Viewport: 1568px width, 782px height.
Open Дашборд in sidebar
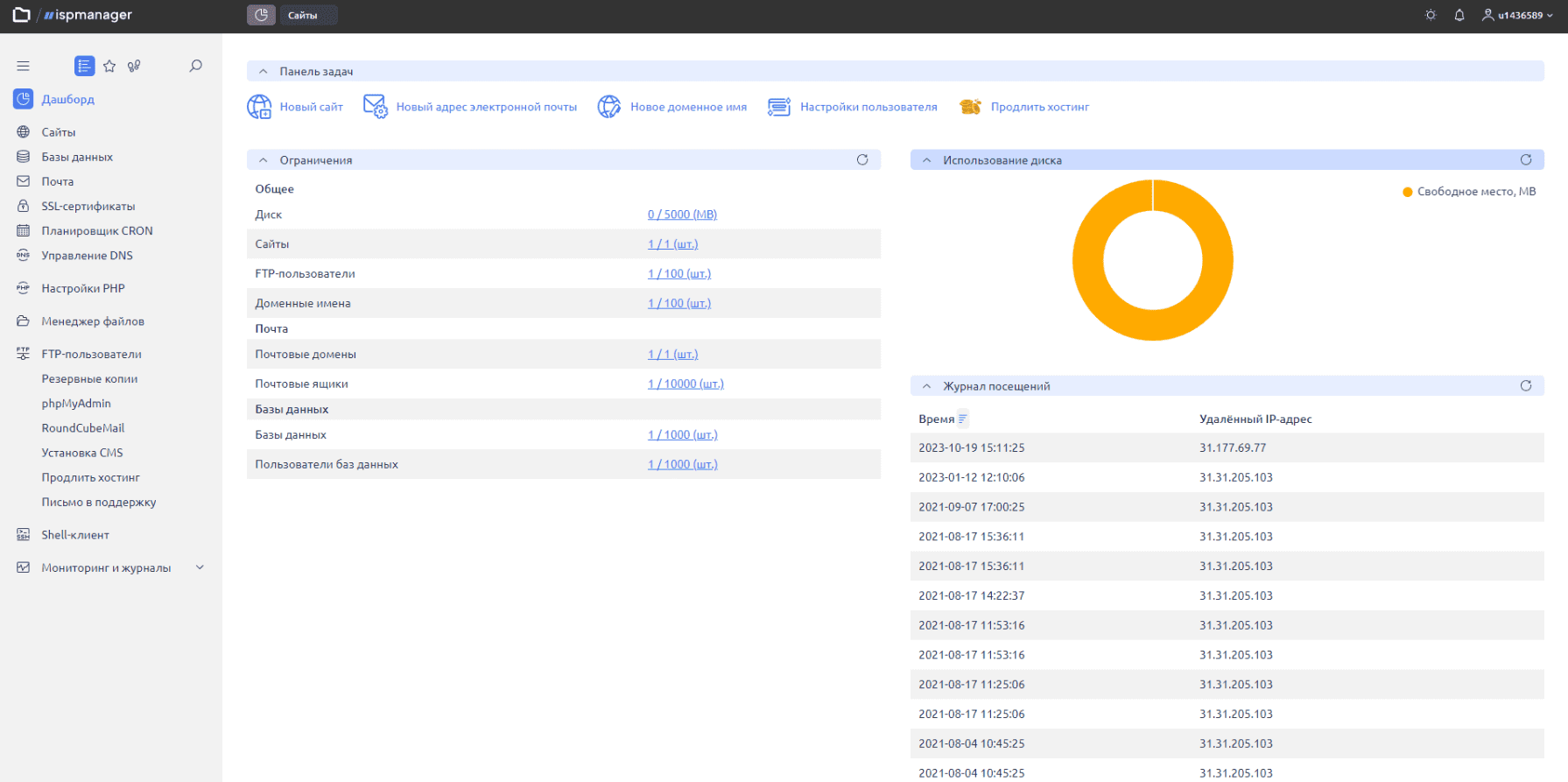[x=68, y=99]
